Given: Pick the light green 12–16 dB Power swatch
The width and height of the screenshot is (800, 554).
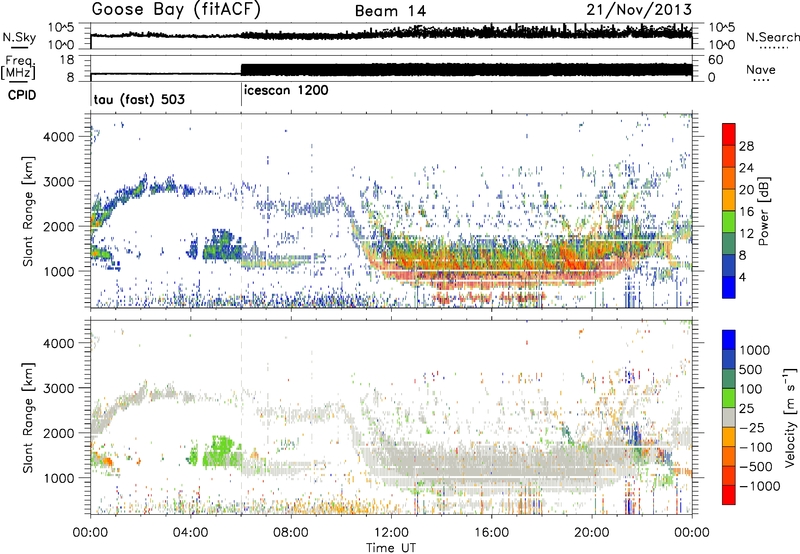Looking at the screenshot, I should click(x=729, y=222).
